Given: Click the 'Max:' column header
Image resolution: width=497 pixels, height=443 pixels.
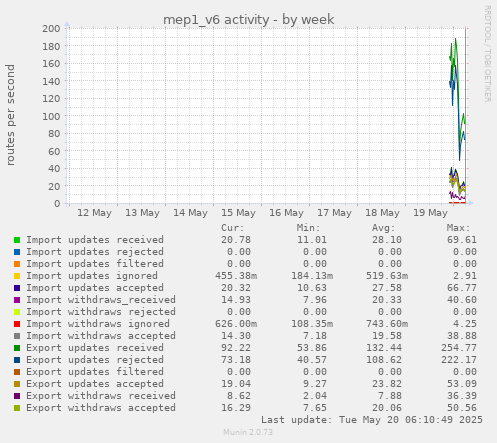Looking at the screenshot, I should pos(458,228).
